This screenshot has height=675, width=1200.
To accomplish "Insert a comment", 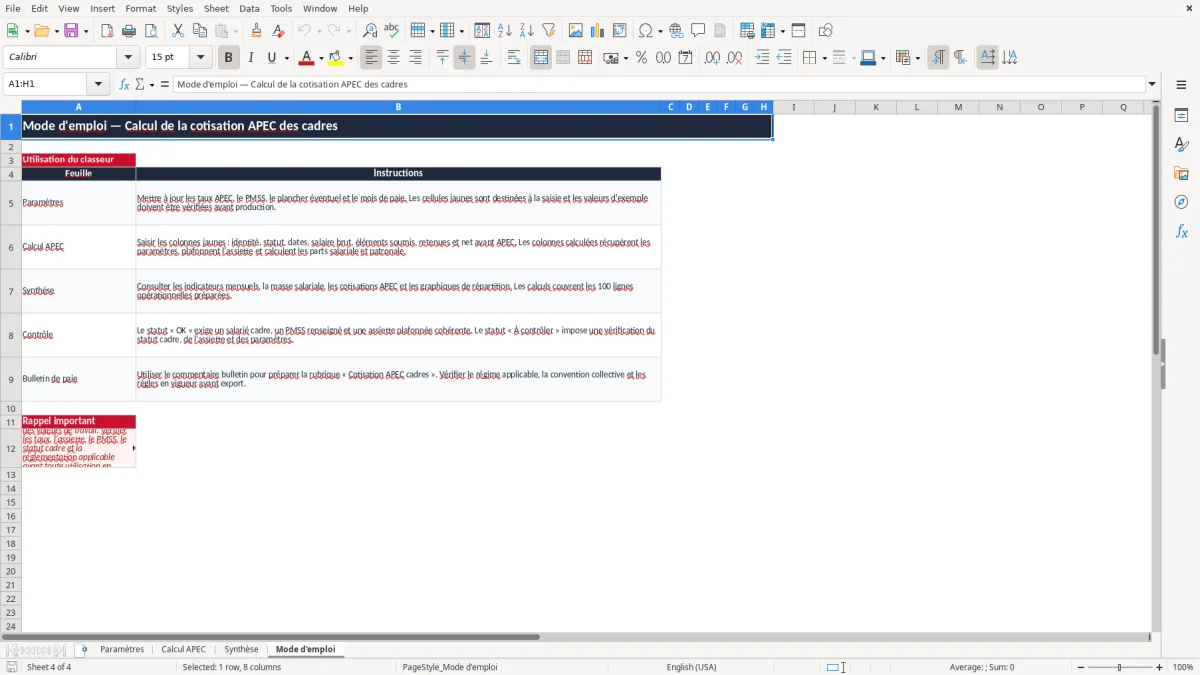I will click(x=699, y=31).
